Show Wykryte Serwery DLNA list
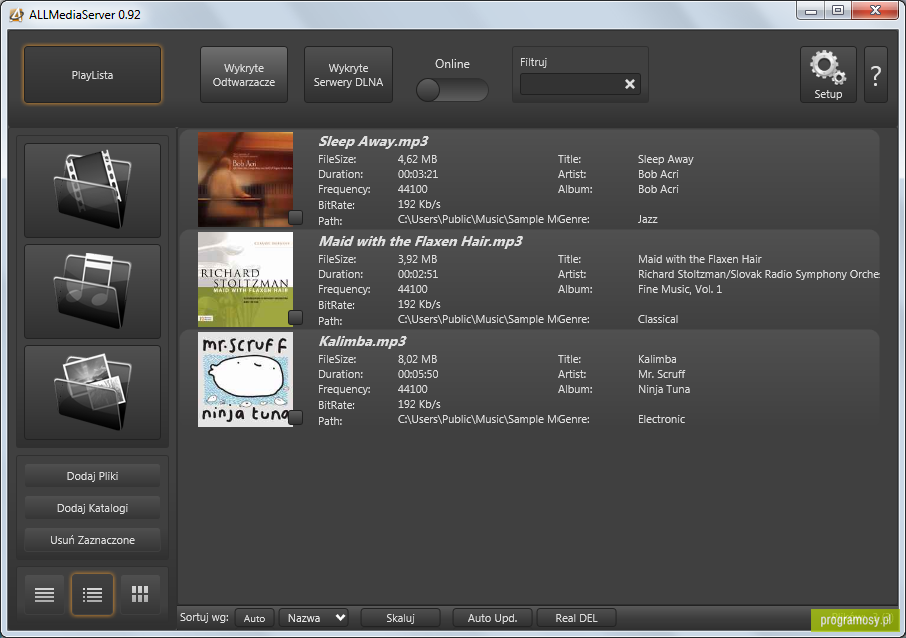 click(x=348, y=75)
